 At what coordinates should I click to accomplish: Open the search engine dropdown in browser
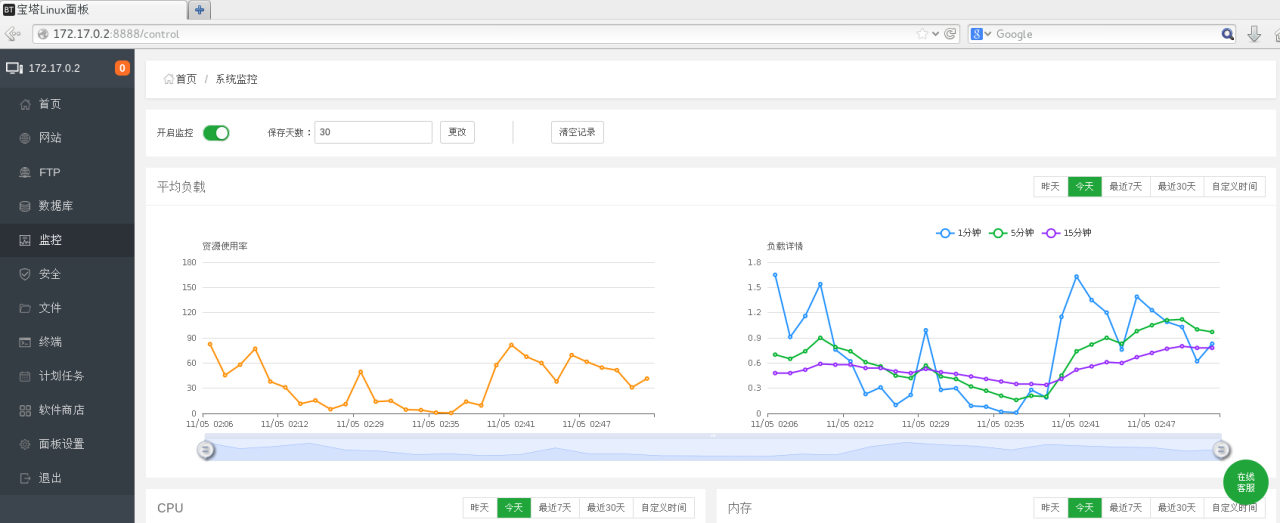click(981, 34)
